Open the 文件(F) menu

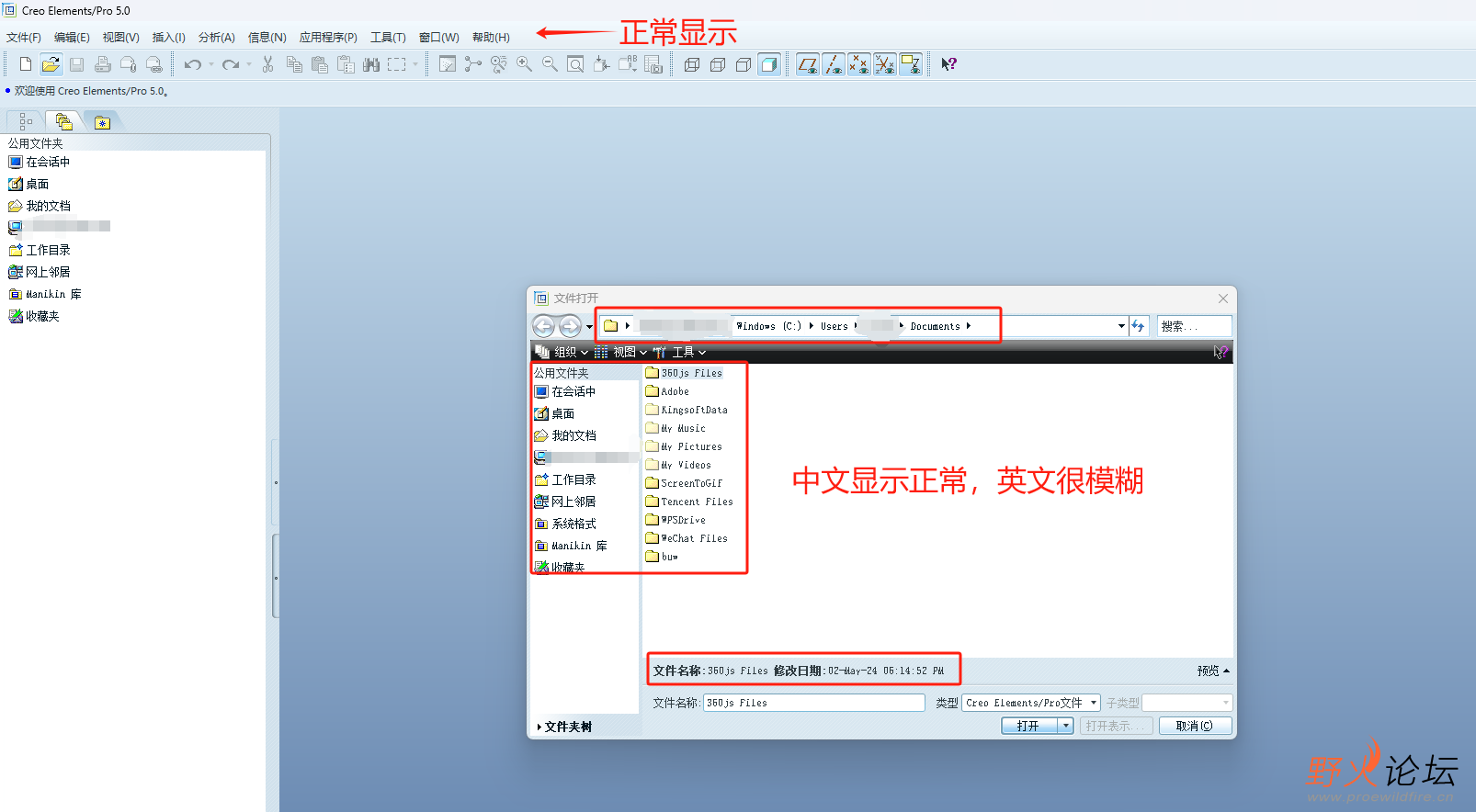click(x=24, y=38)
